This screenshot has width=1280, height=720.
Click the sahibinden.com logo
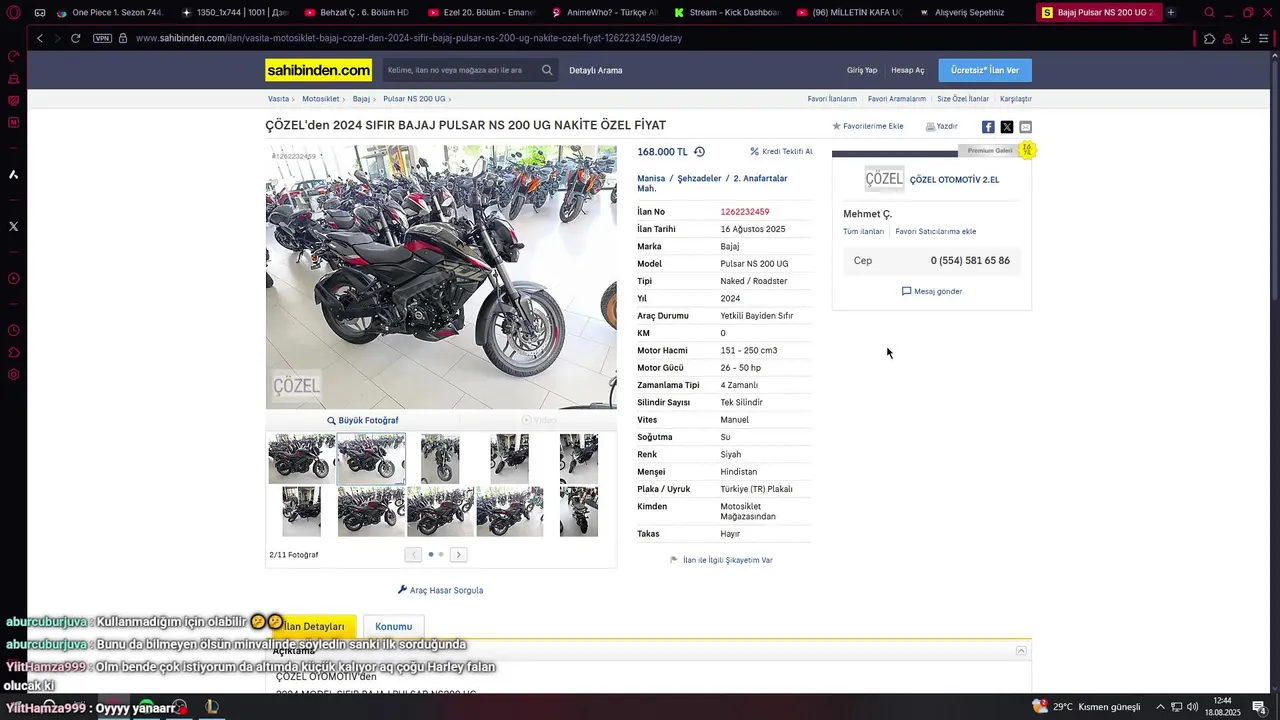pos(318,70)
